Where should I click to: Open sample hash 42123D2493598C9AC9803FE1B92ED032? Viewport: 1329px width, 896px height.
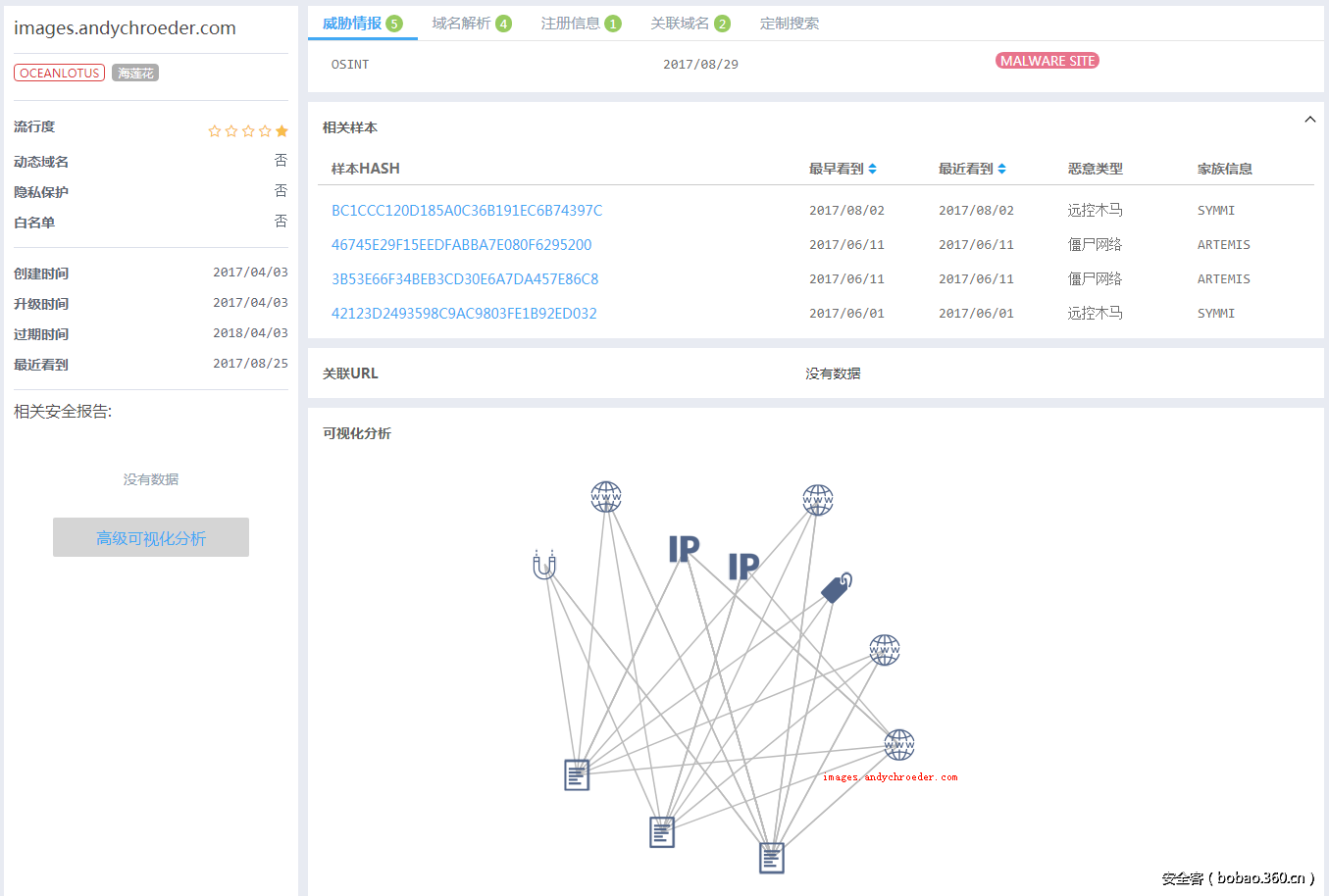[464, 314]
